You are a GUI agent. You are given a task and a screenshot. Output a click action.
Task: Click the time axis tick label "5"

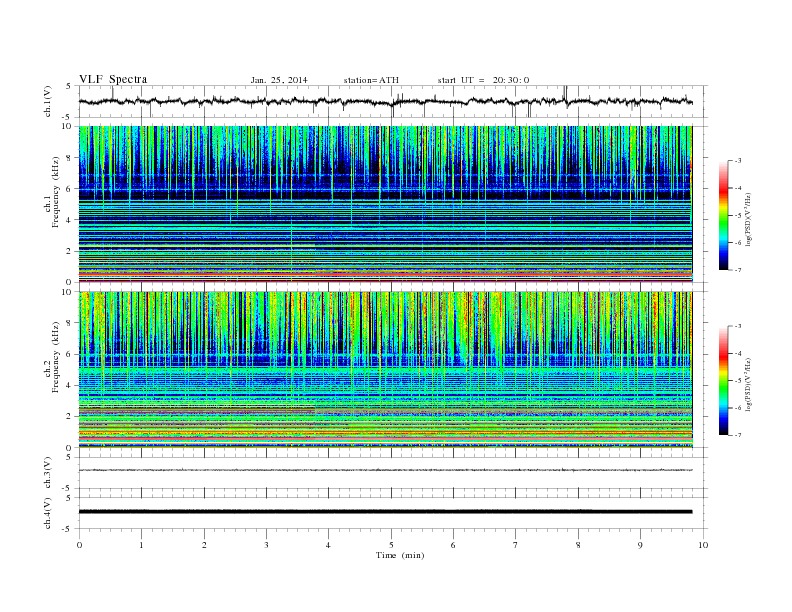(391, 545)
